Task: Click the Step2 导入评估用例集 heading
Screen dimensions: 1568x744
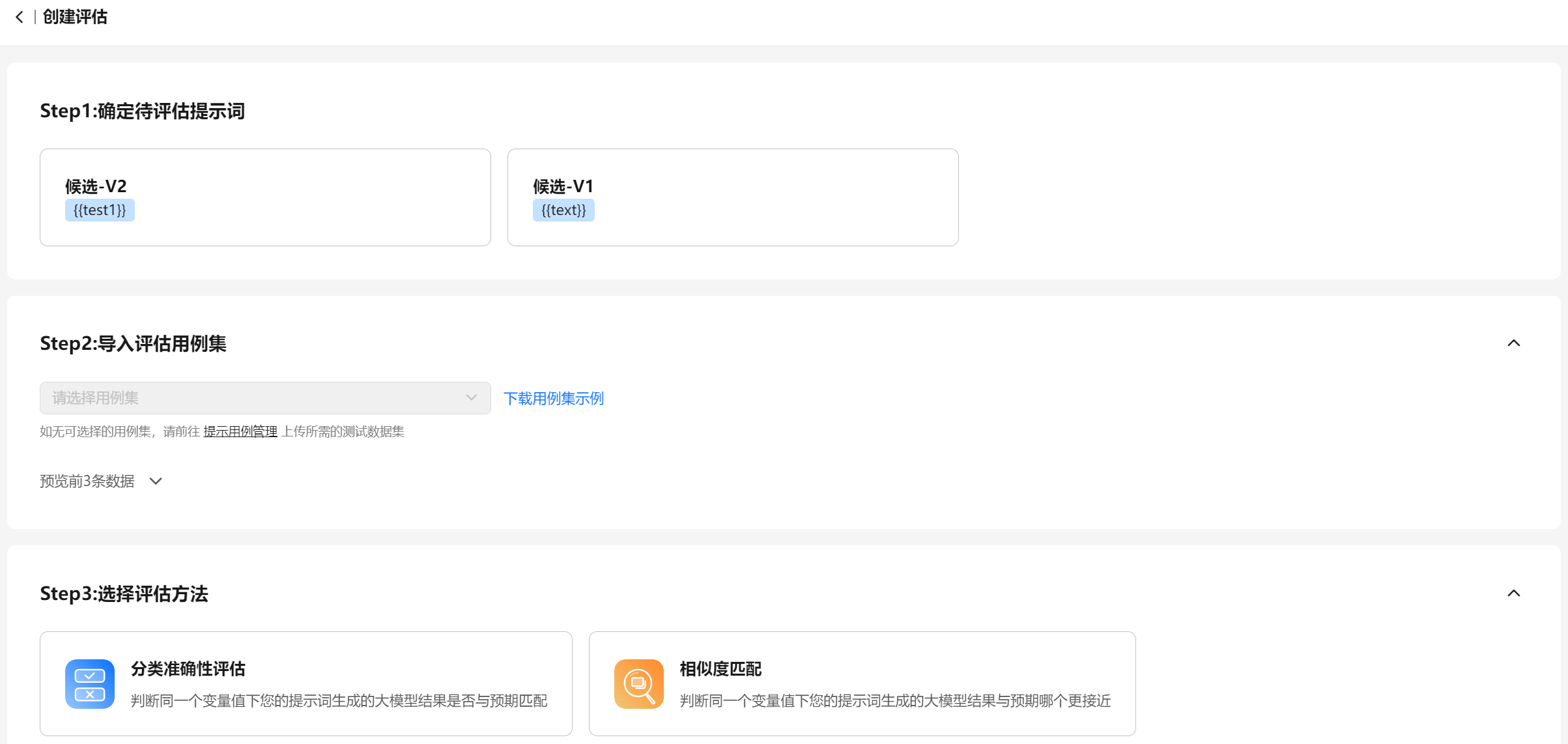Action: pos(134,343)
